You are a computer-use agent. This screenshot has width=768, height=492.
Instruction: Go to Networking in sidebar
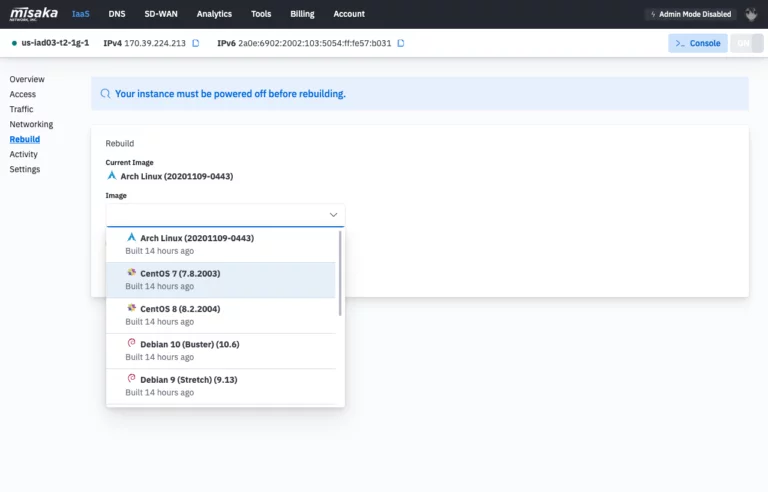click(x=31, y=124)
